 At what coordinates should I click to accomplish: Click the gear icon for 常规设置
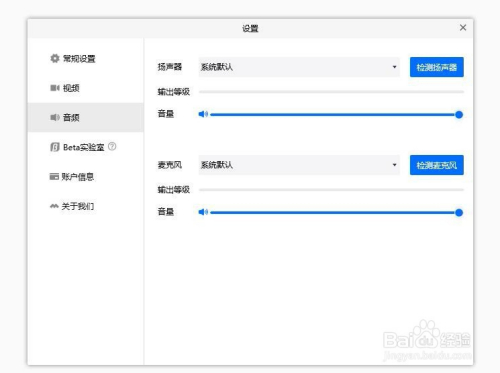[x=55, y=58]
